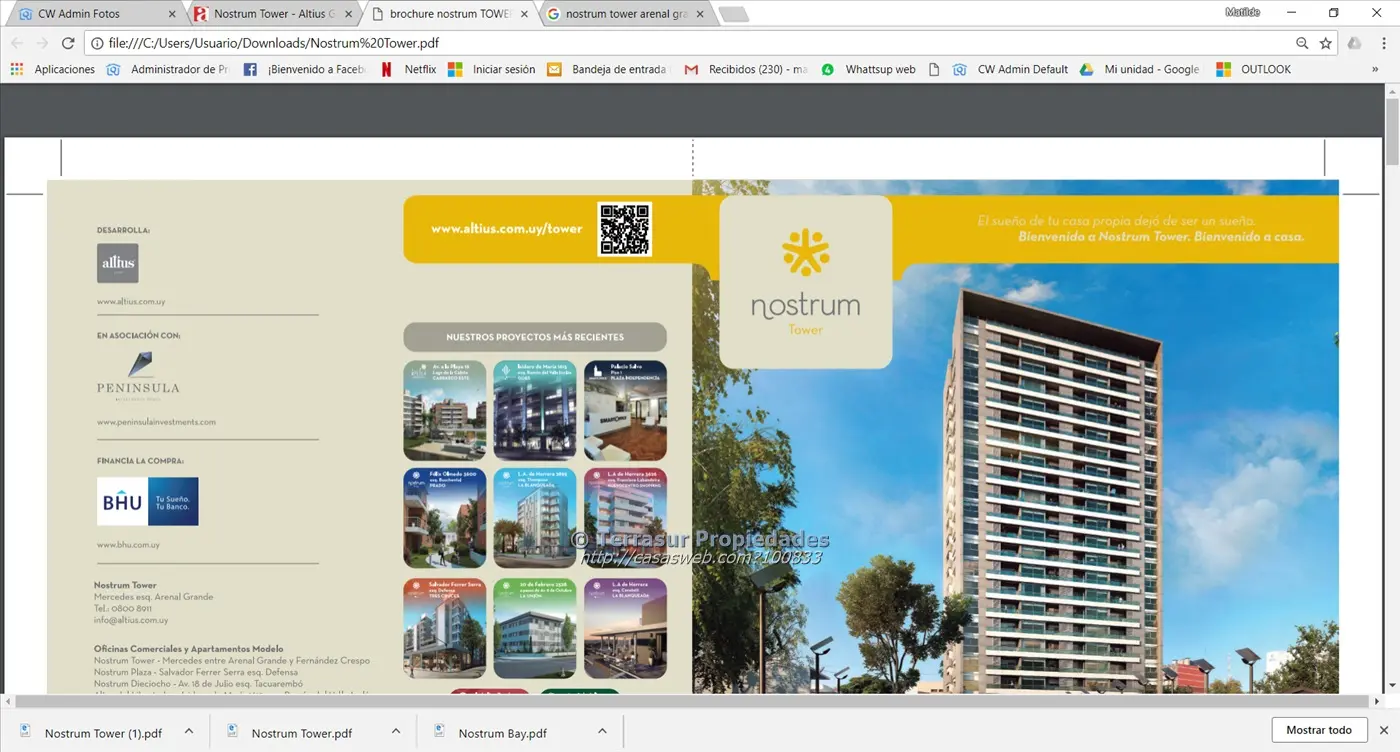Open Mi unidad - Google Drive bookmark
This screenshot has height=752, width=1400.
[x=1140, y=69]
